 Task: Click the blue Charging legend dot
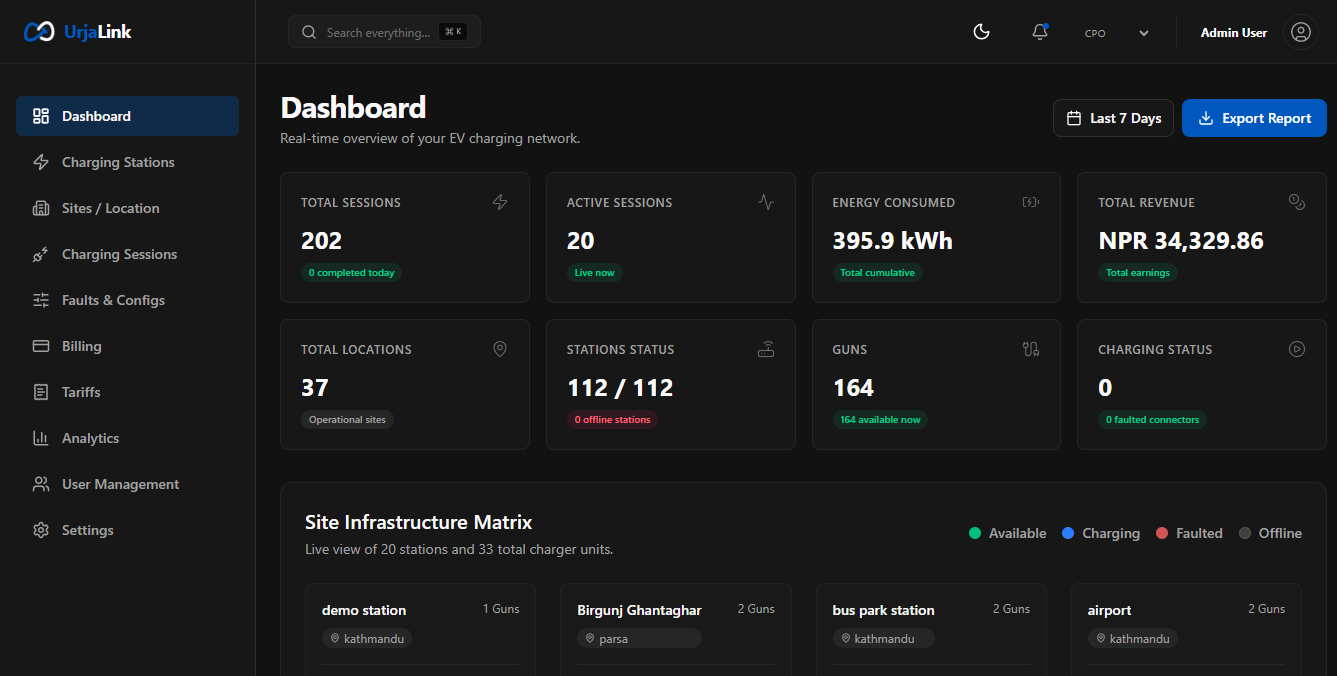coord(1068,533)
